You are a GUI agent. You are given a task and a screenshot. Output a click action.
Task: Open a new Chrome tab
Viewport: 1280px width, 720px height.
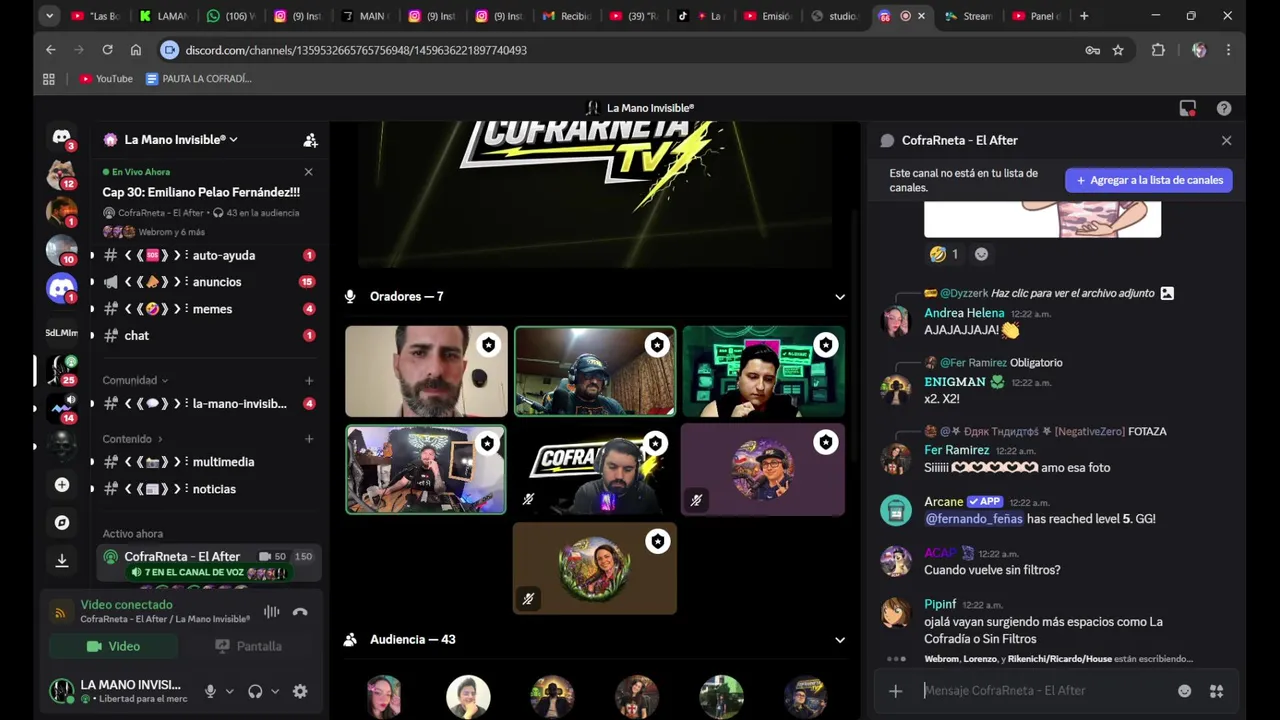coord(1084,16)
